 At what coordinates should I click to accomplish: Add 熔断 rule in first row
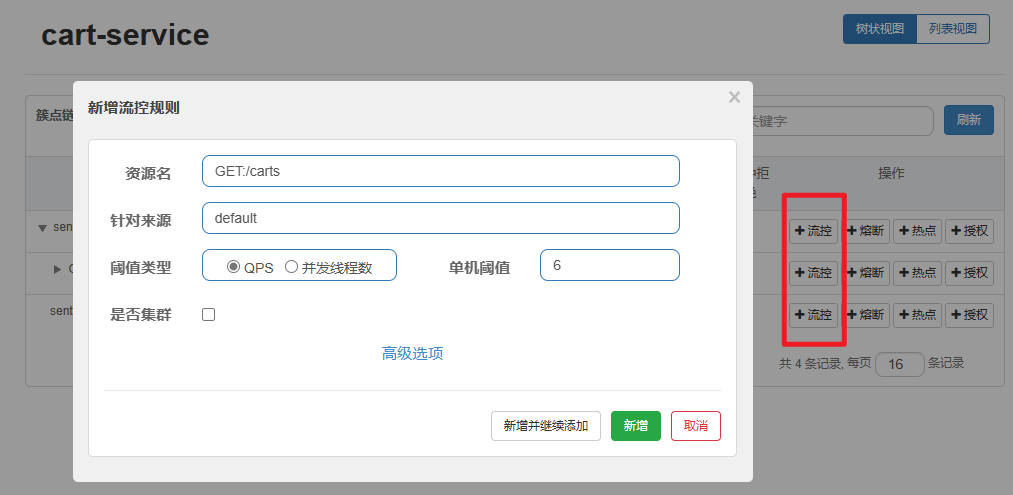tap(865, 231)
